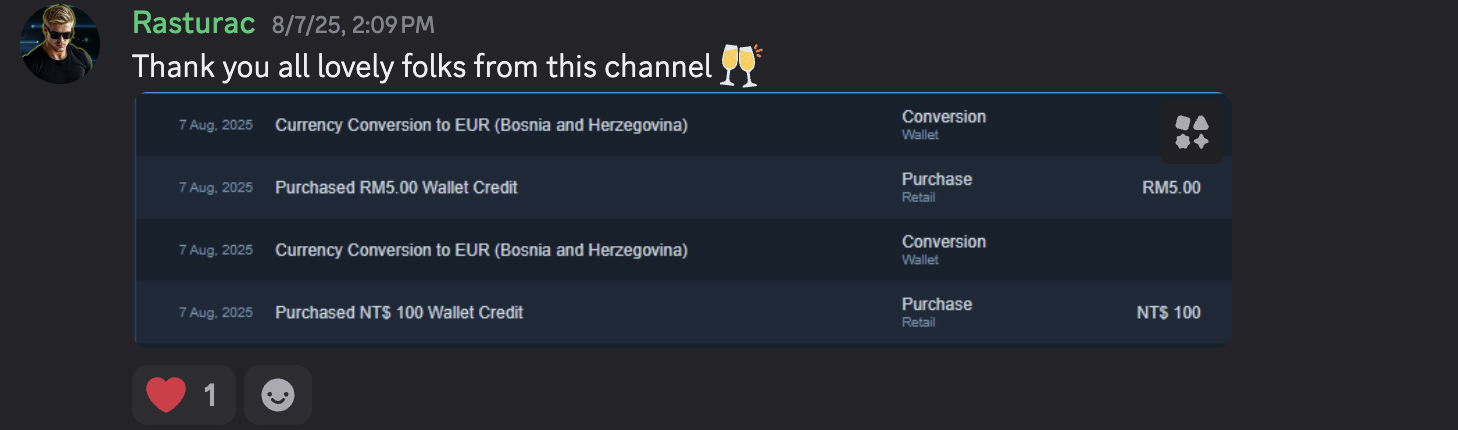Click the Conversion Wallet label in the top row
The image size is (1458, 430).
click(x=943, y=125)
